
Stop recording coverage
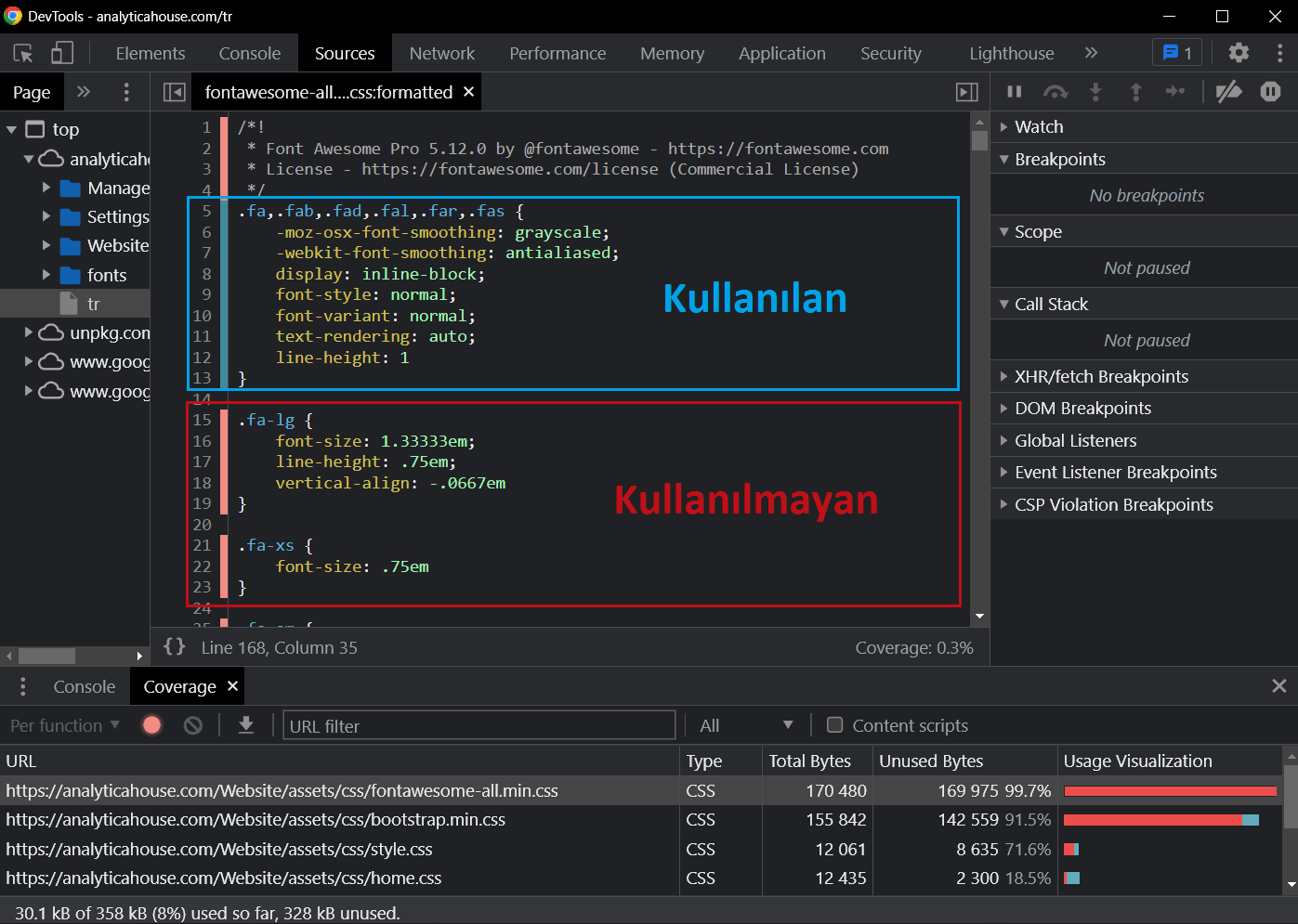pos(152,725)
